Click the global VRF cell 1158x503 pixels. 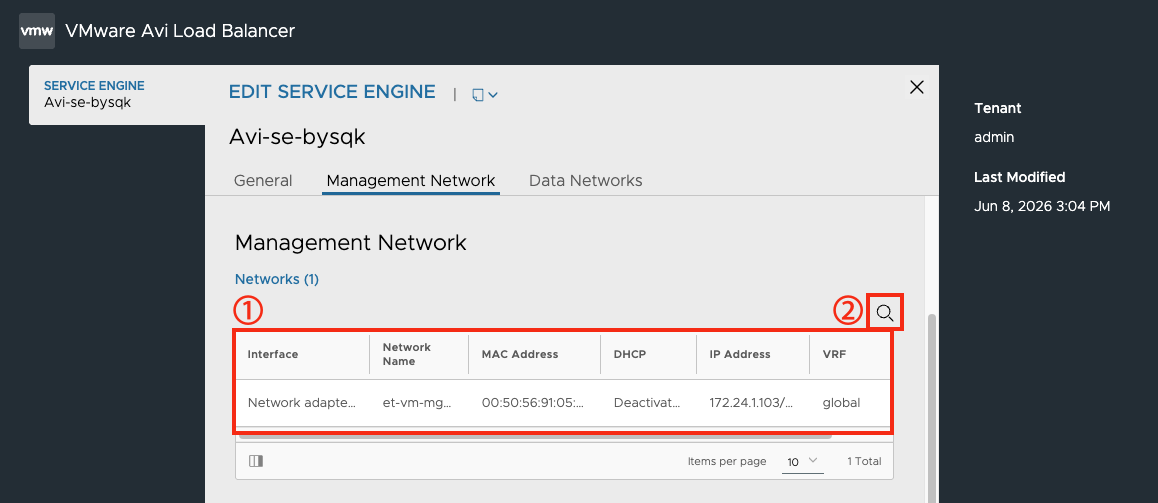click(841, 403)
